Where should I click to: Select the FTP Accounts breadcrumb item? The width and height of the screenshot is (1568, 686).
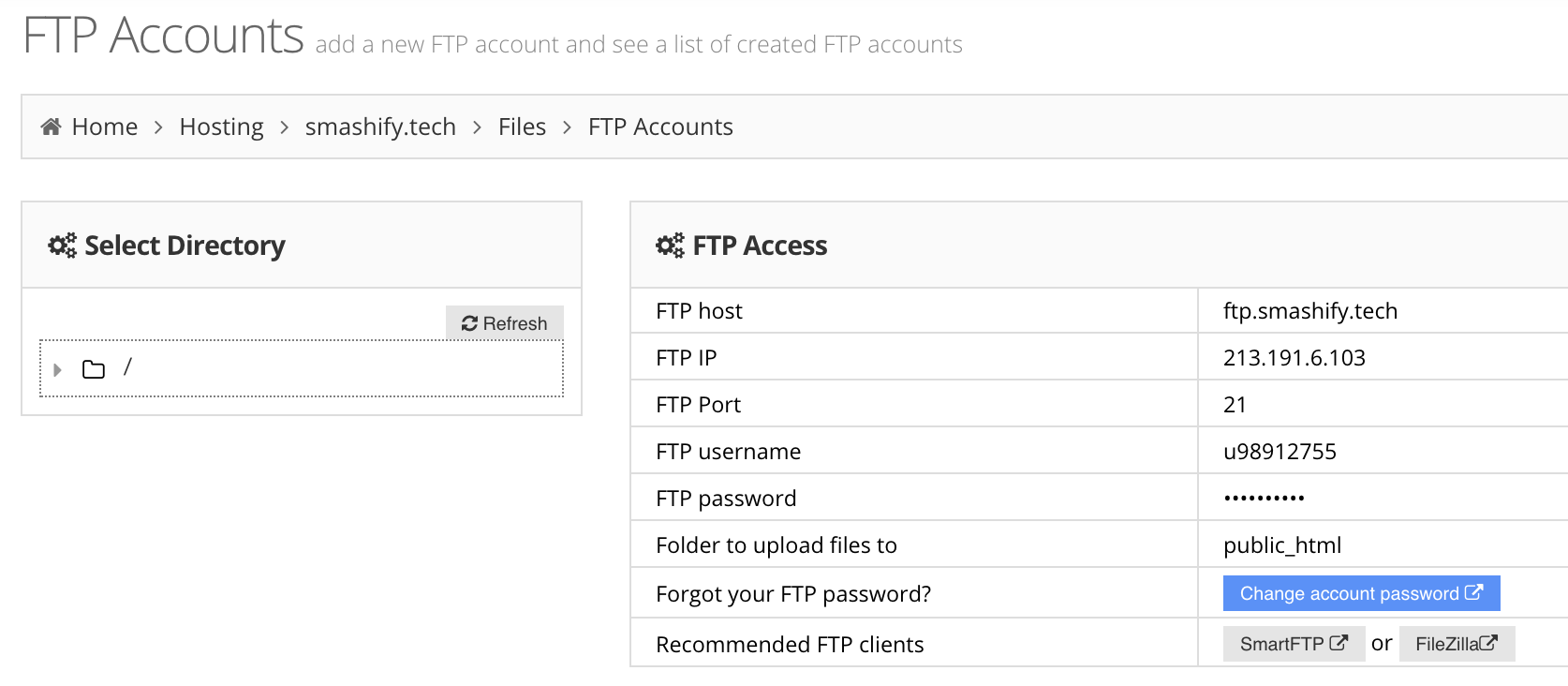coord(660,127)
